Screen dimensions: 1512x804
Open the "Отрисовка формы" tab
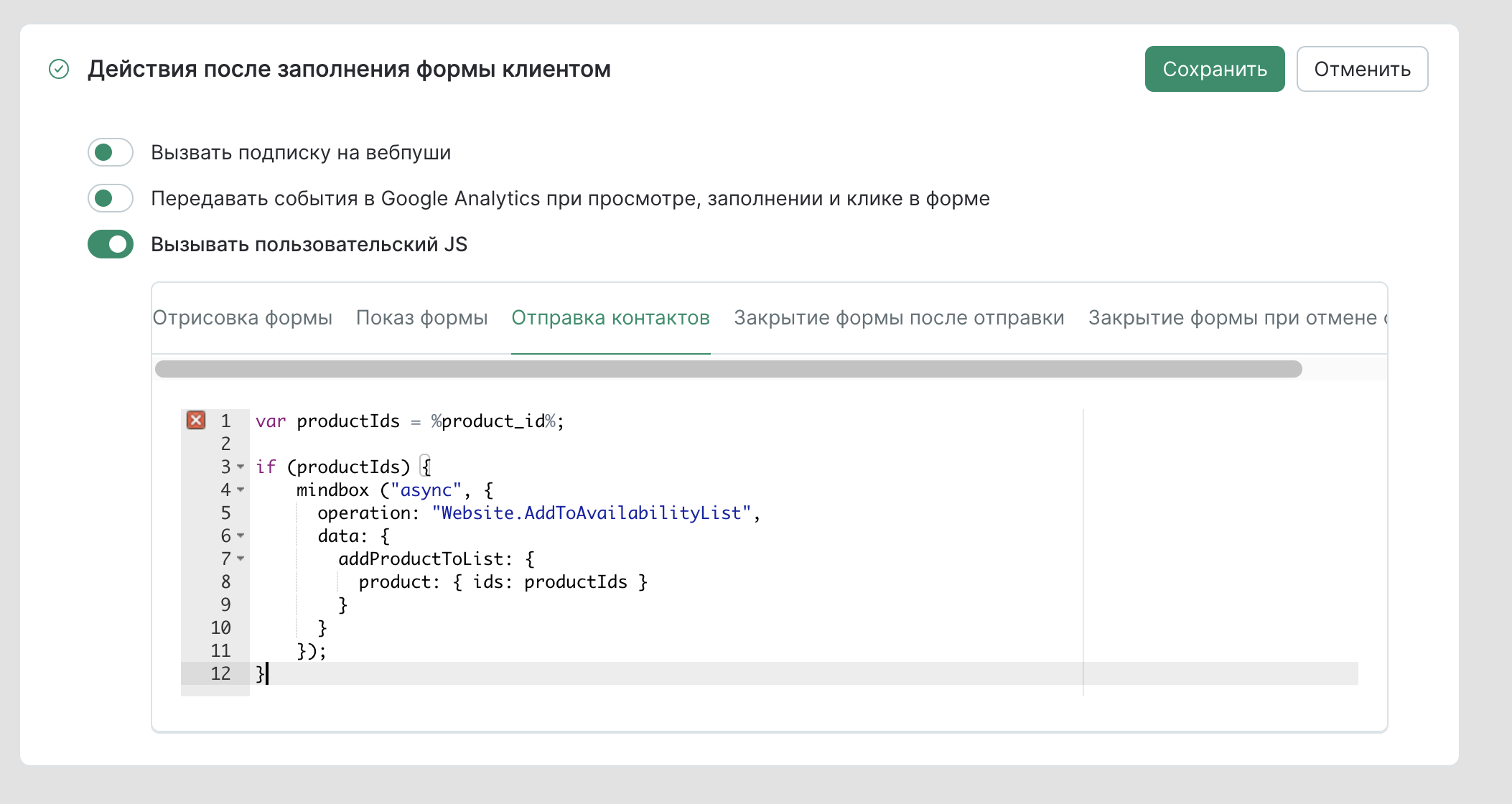pos(243,318)
